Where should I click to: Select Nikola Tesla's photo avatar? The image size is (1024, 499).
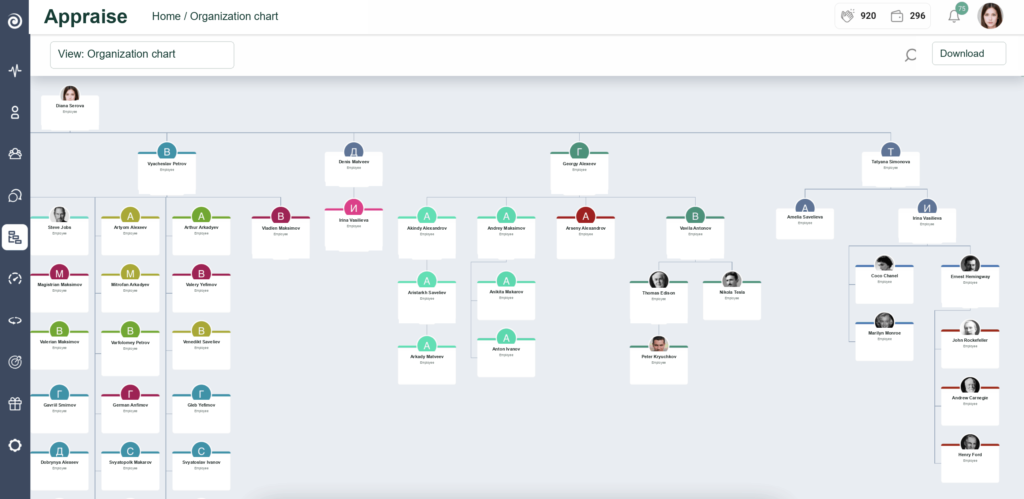click(x=731, y=280)
